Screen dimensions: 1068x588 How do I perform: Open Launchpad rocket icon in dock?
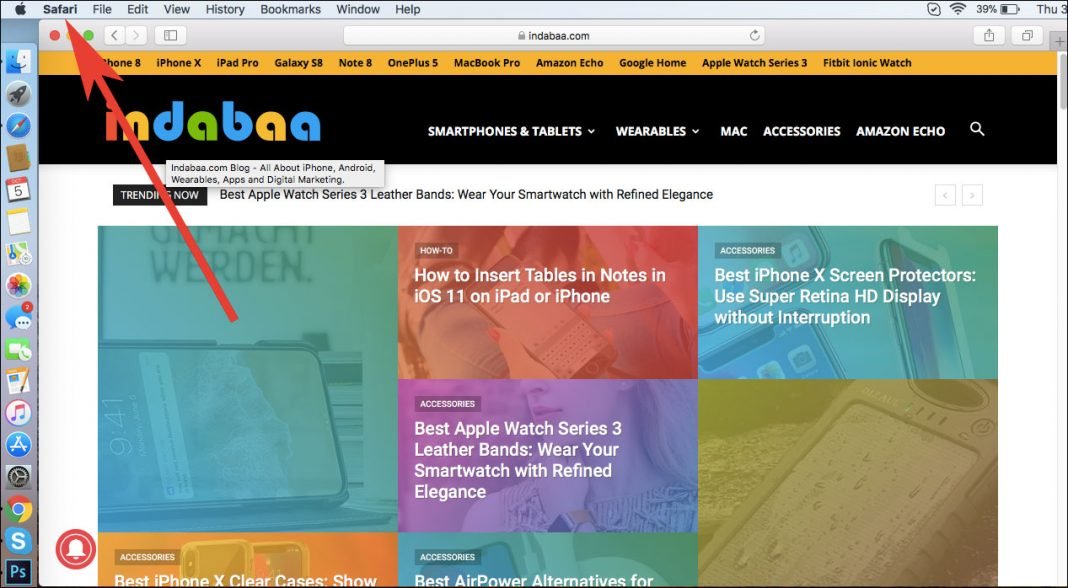(18, 94)
